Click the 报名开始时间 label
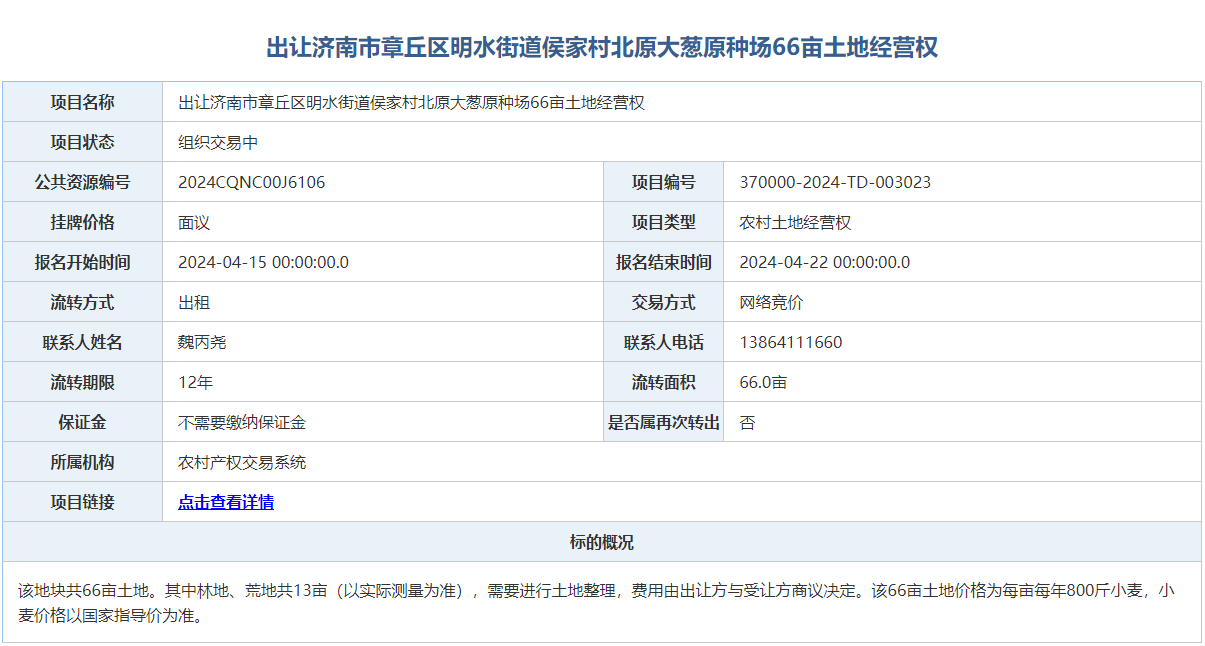1205x646 pixels. tap(83, 262)
